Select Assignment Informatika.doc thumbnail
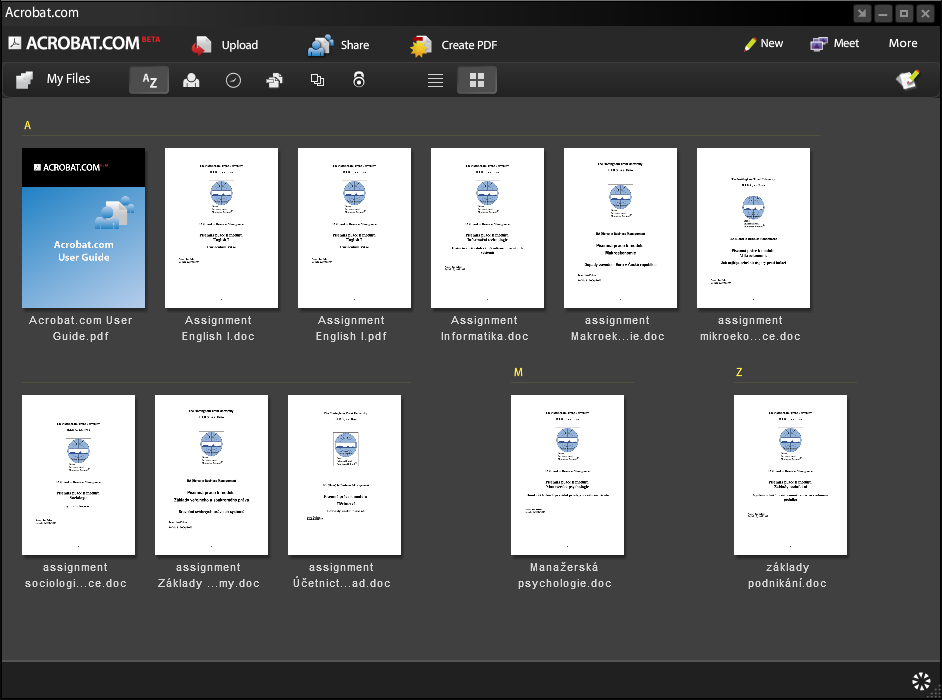This screenshot has width=942, height=700. click(x=487, y=228)
